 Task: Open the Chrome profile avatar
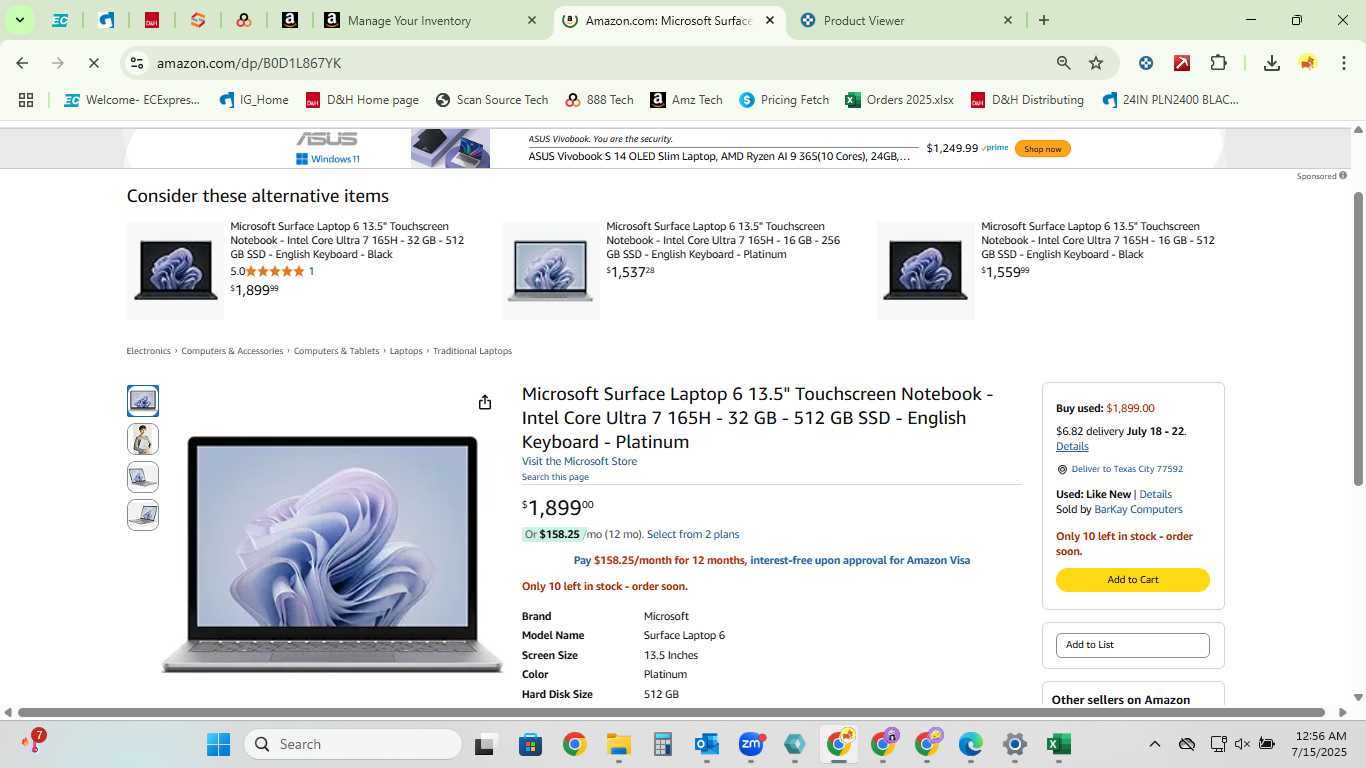pos(1308,63)
